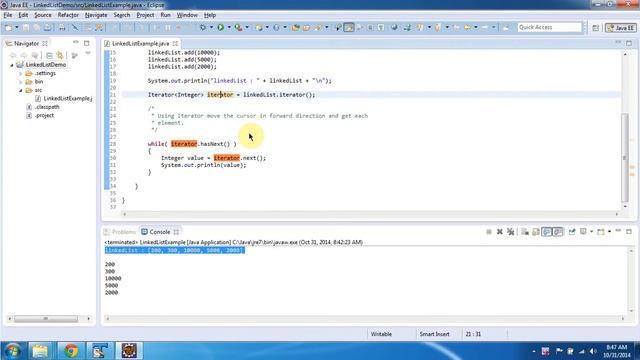Click the Open Web Browser globe icon
Screen dimensions: 640x360
[394, 27]
